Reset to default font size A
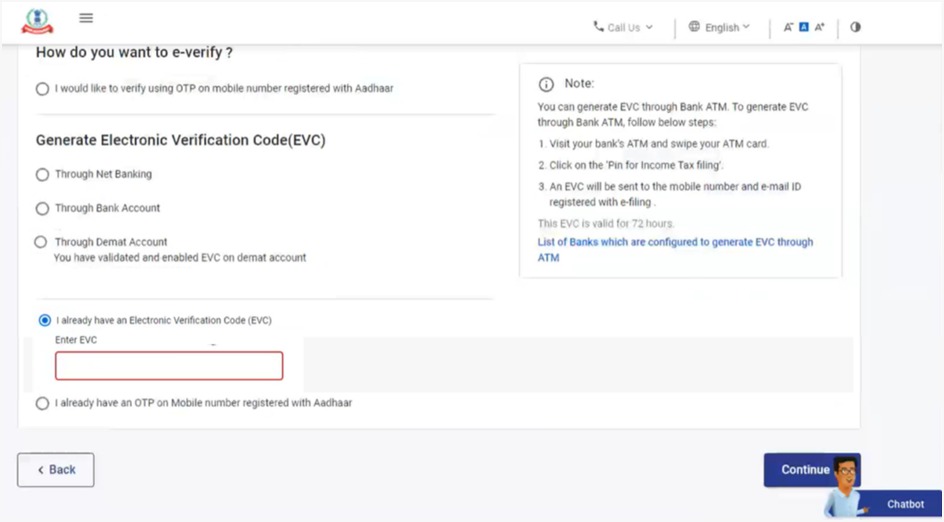The height and width of the screenshot is (522, 944). click(803, 27)
